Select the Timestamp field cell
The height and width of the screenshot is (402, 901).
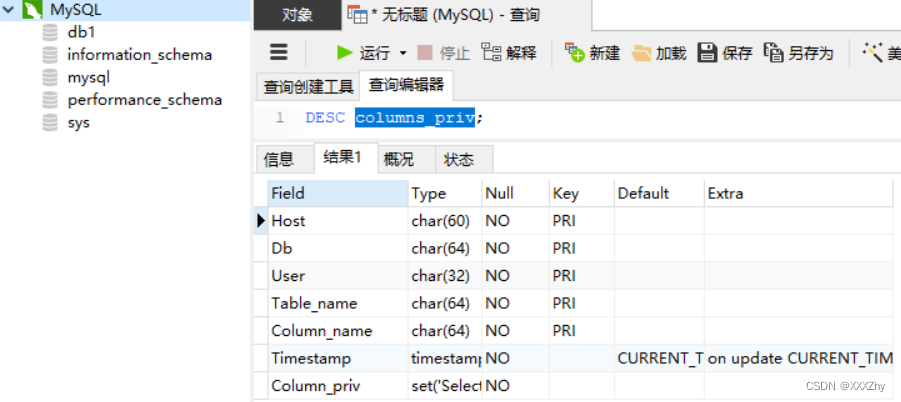click(x=338, y=358)
